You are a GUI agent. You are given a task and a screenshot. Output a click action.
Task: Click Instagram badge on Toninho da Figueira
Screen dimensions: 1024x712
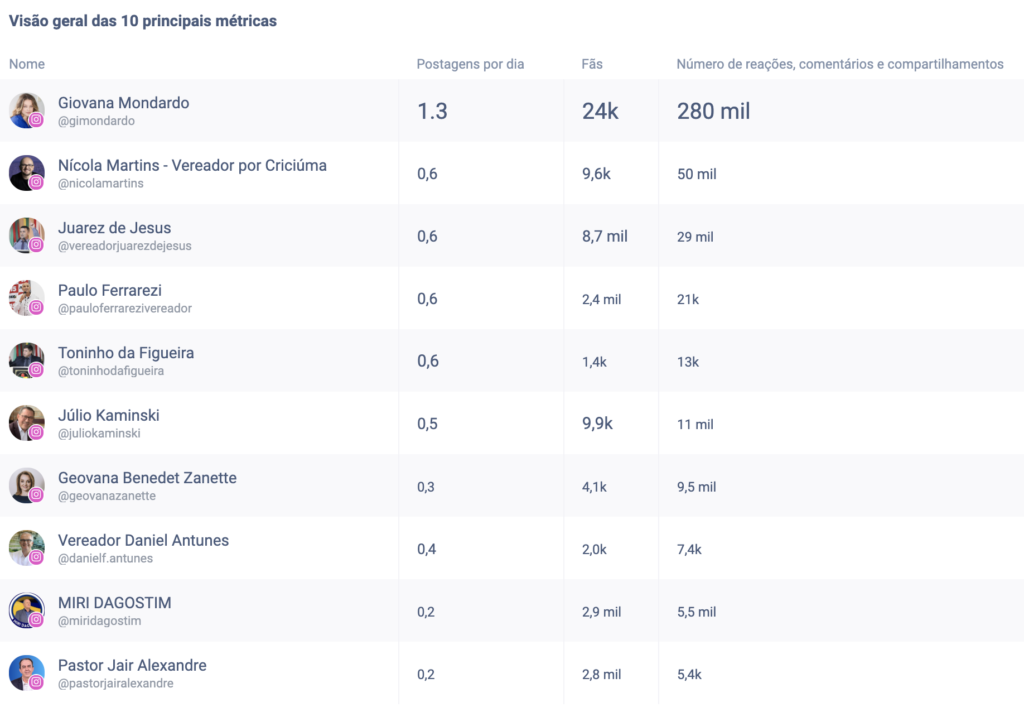36,370
